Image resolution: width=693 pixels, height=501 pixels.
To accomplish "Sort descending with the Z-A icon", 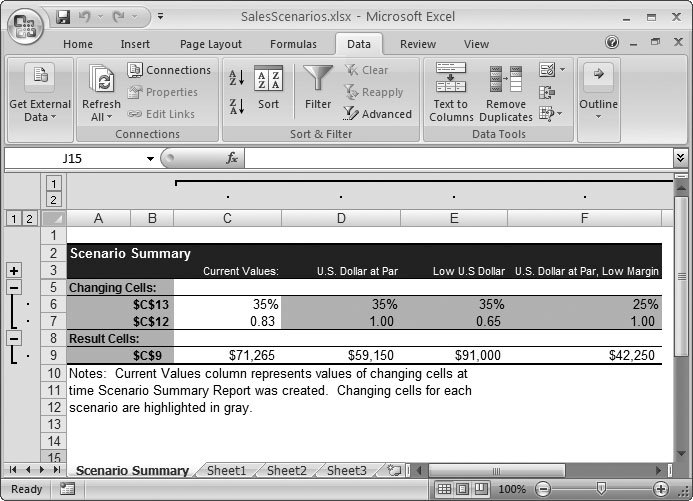I will coord(237,105).
